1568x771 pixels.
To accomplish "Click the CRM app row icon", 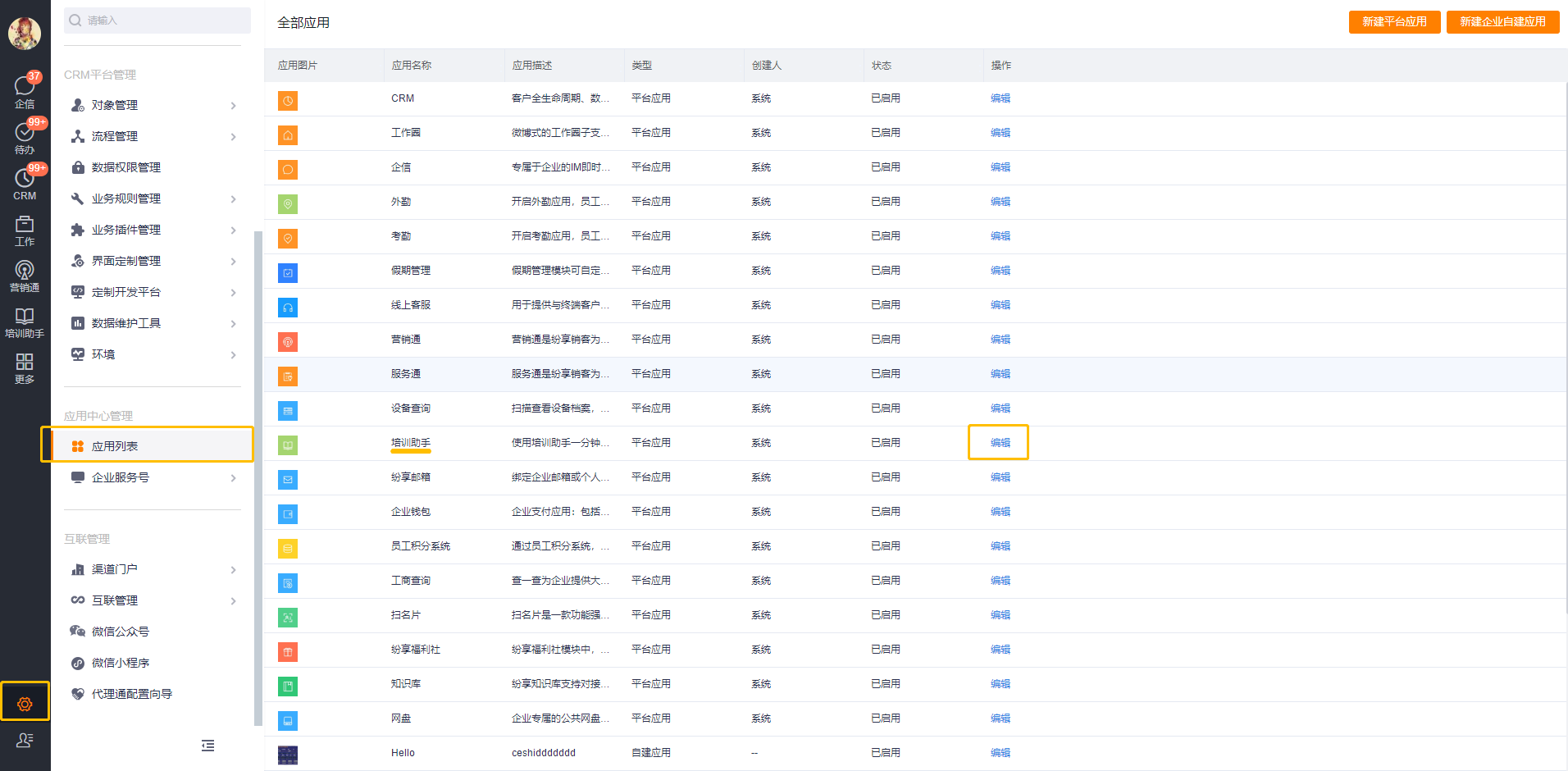I will pos(288,101).
